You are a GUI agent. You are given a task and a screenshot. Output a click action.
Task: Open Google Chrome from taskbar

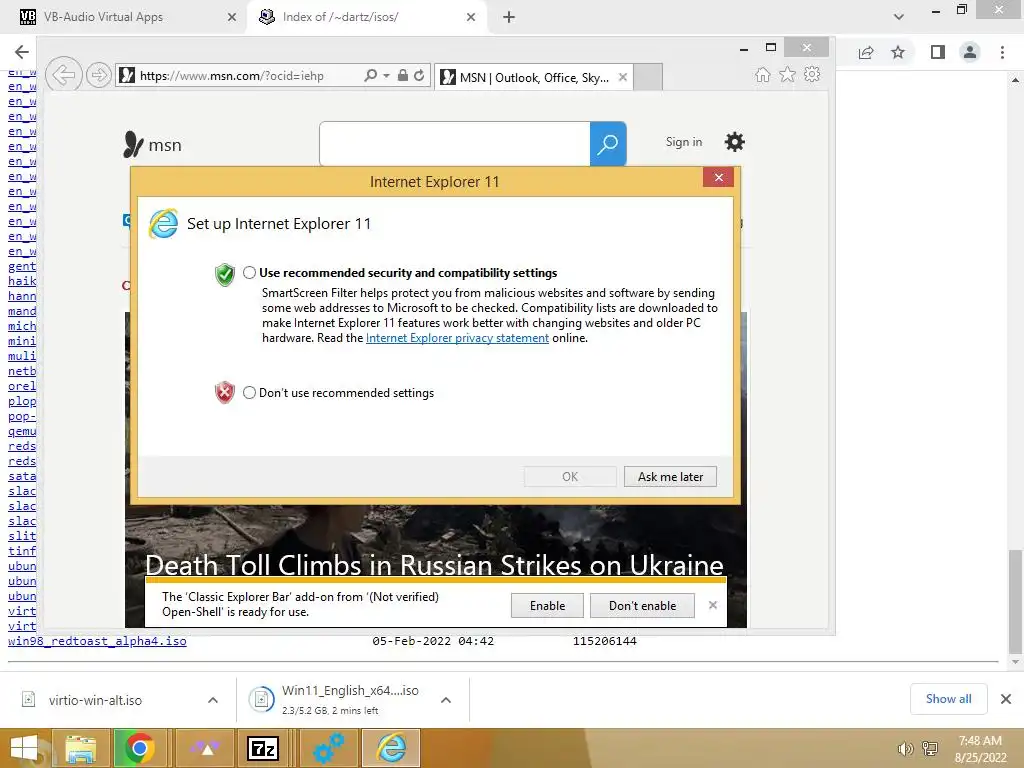pos(139,748)
